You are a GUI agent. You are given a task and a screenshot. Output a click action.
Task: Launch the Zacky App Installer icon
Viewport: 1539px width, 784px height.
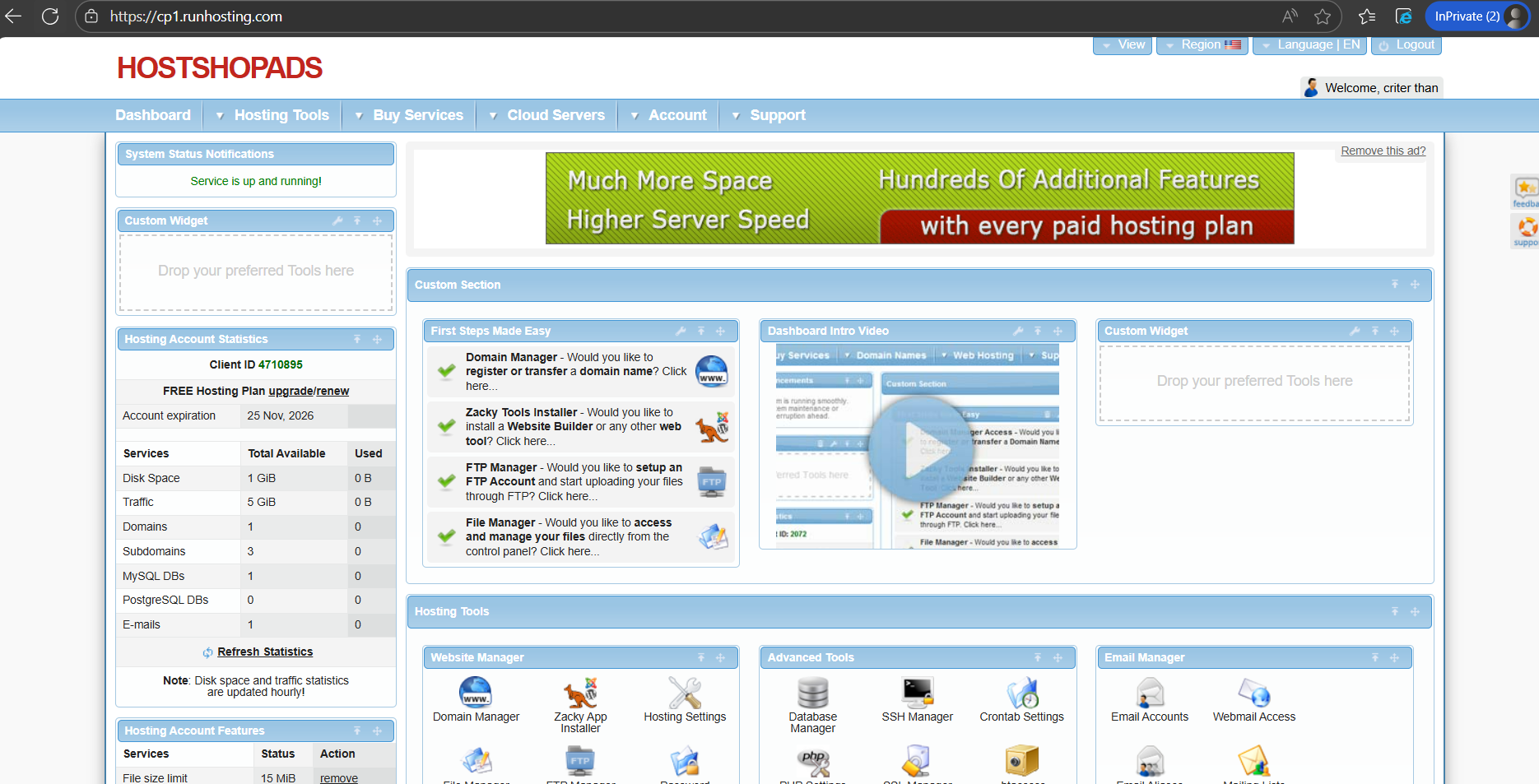point(580,693)
